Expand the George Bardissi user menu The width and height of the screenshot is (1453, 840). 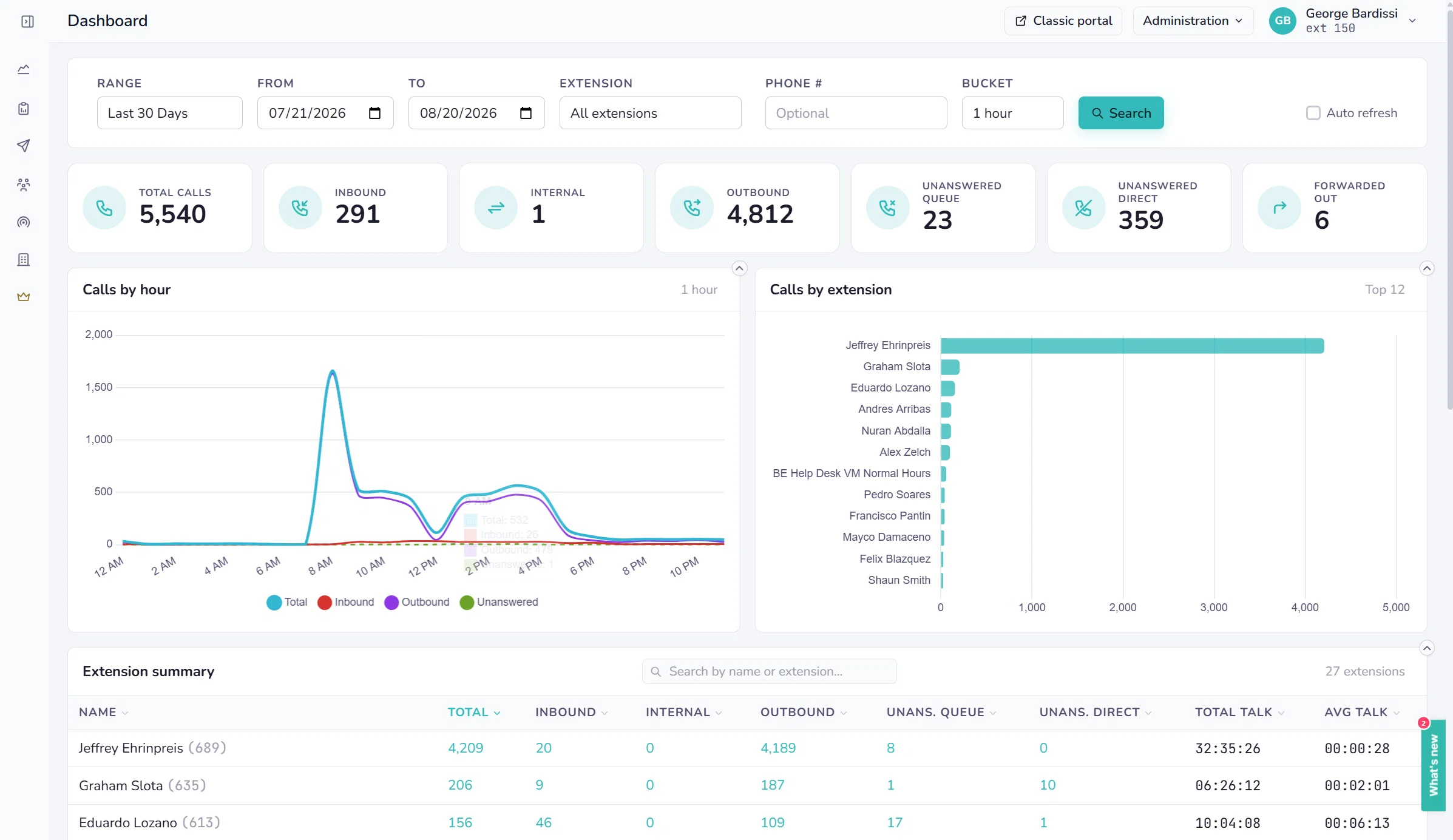click(x=1344, y=21)
